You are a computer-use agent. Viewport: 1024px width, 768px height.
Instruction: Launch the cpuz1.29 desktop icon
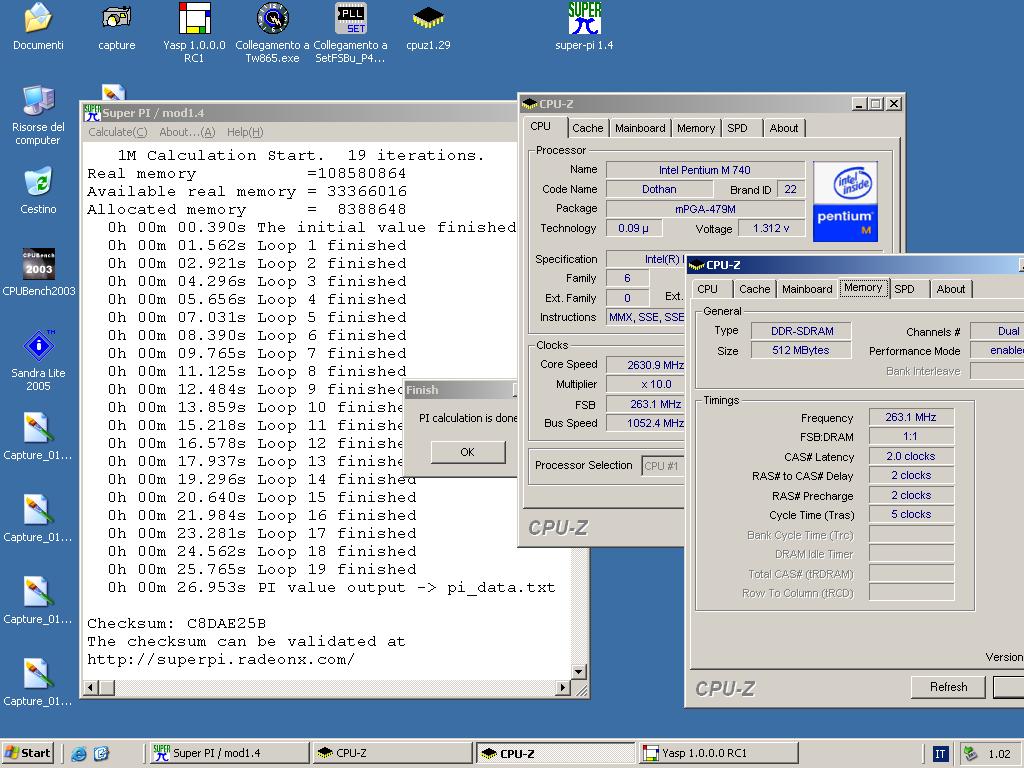pyautogui.click(x=428, y=27)
